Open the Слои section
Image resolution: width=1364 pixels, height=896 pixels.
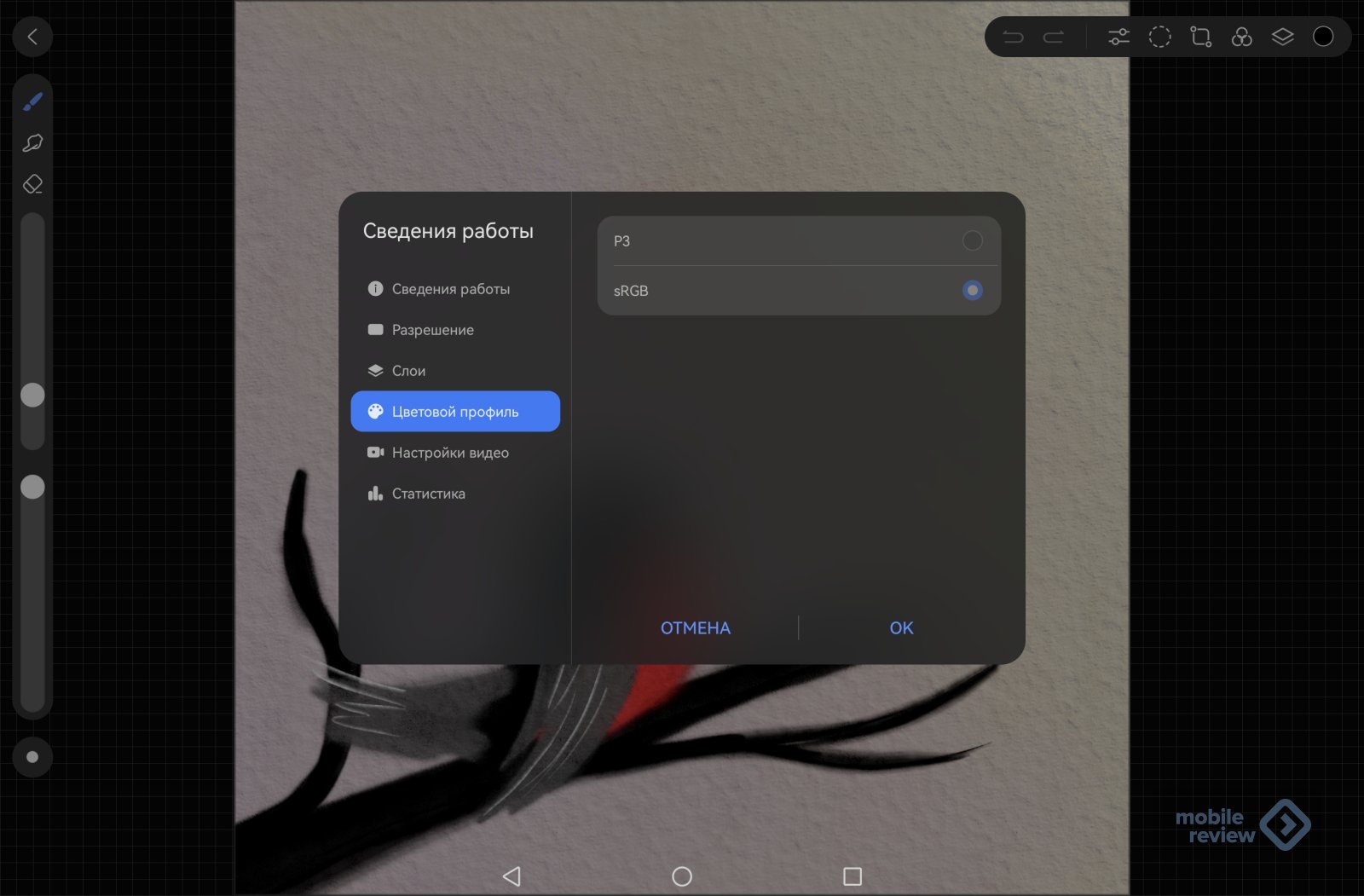455,371
